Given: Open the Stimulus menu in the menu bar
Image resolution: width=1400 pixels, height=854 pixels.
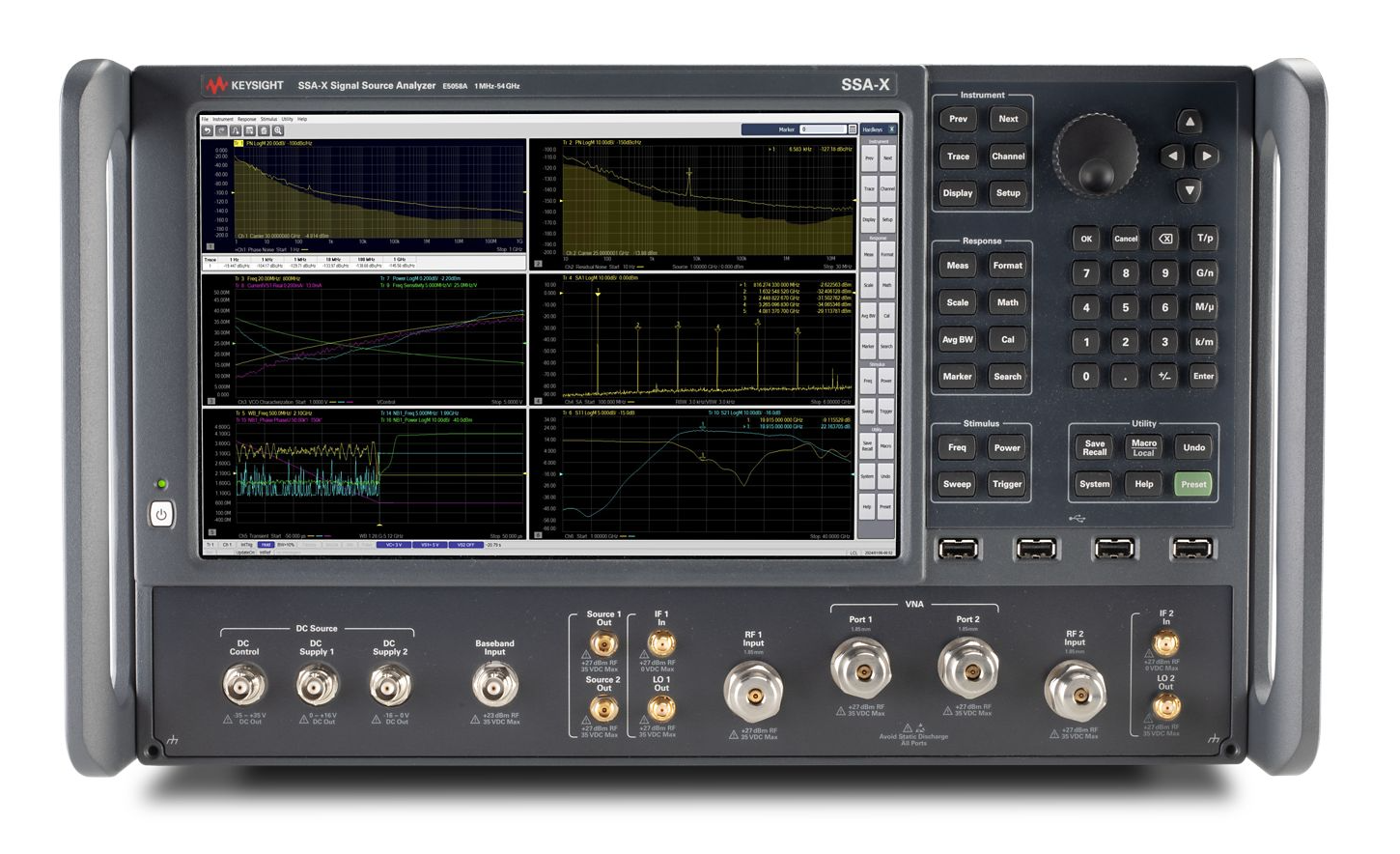Looking at the screenshot, I should pos(268,119).
